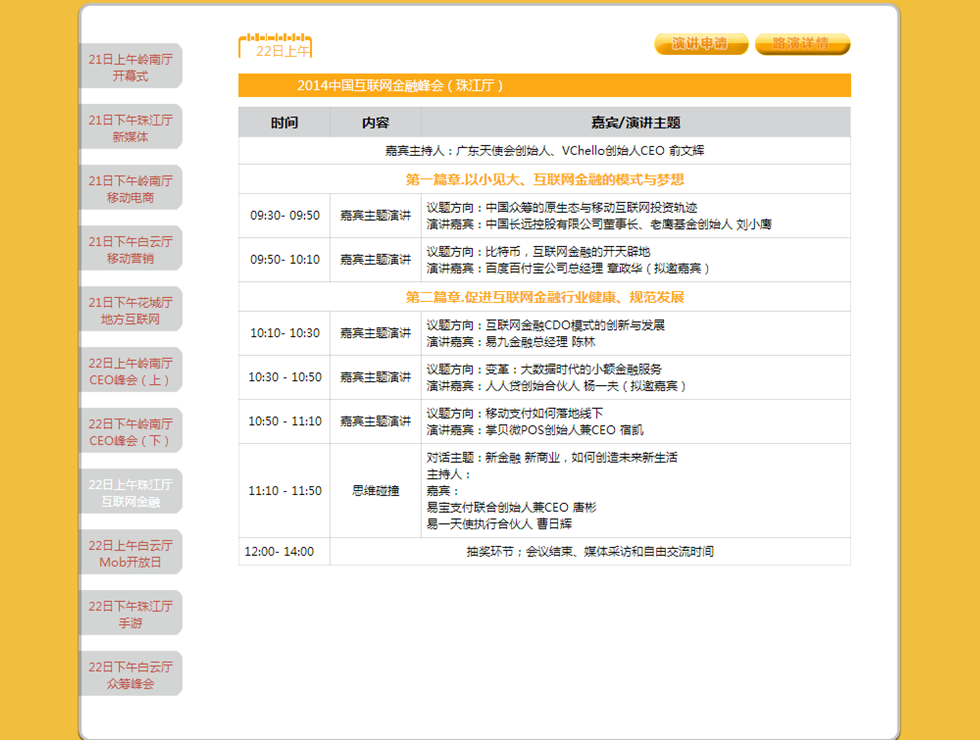Open the 21日上午岭南厅 开幕式 tab
The width and height of the screenshot is (980, 740).
131,67
